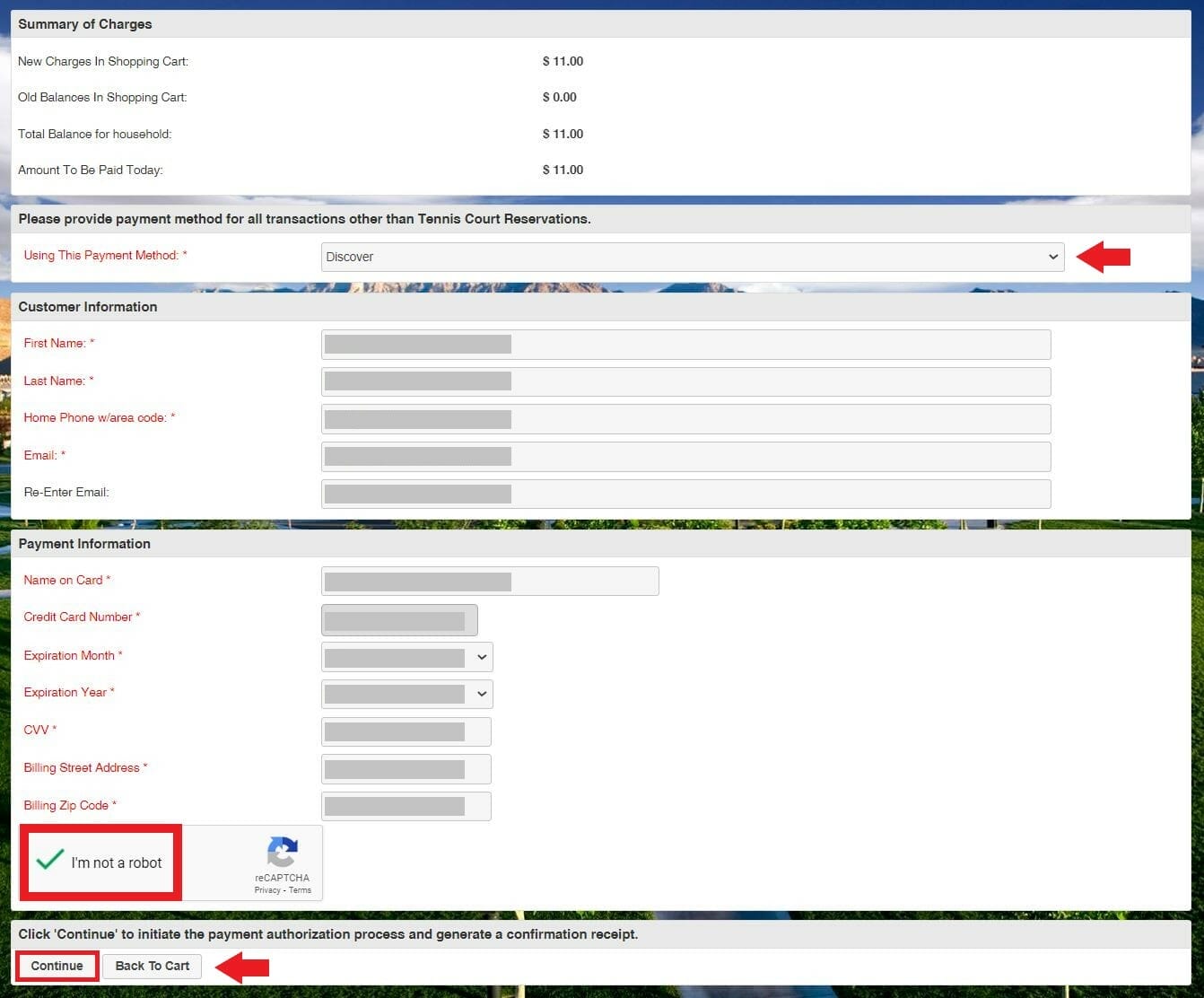Image resolution: width=1204 pixels, height=998 pixels.
Task: Click the First Name input field
Action: click(x=685, y=345)
